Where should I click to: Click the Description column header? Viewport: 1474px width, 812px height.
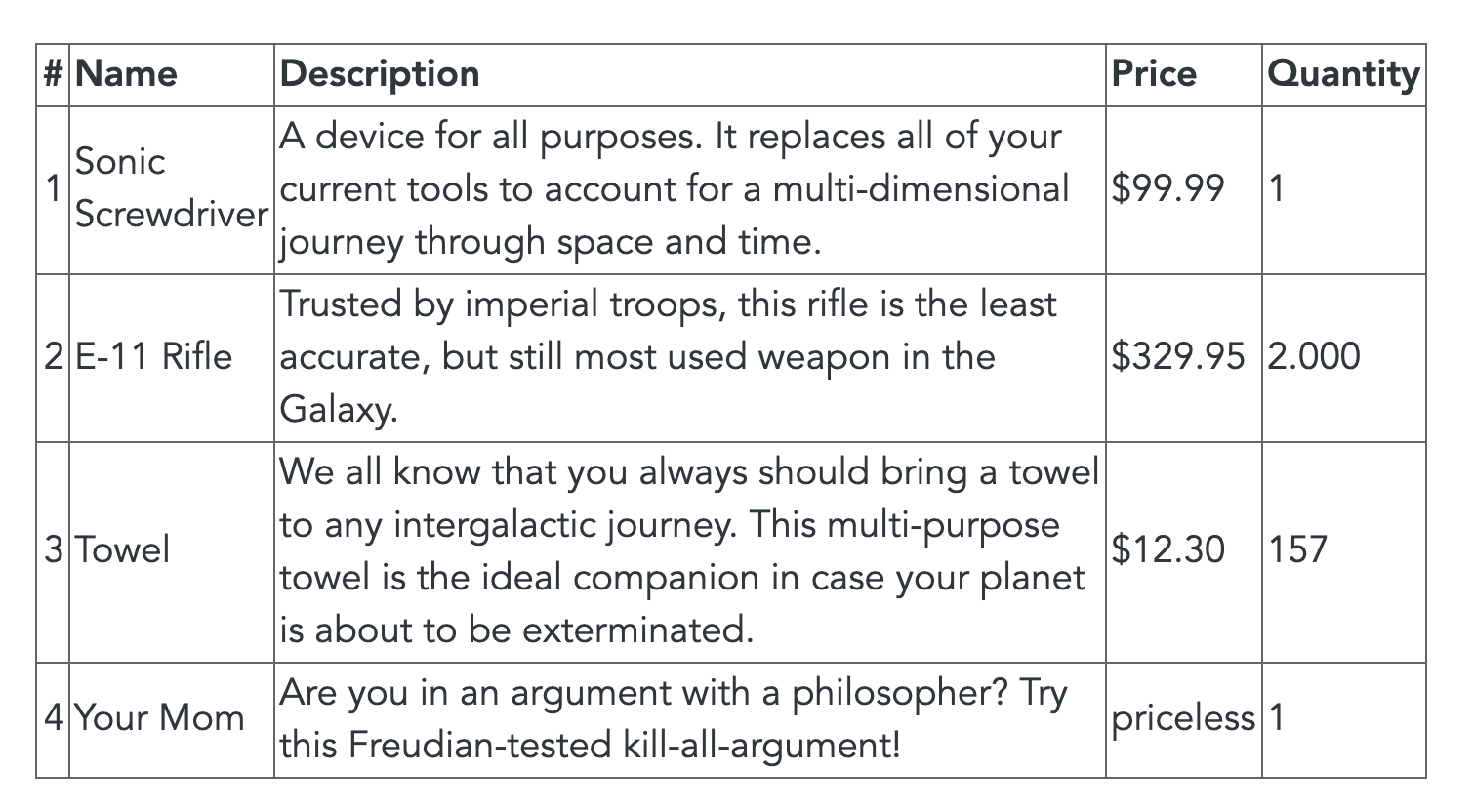point(380,74)
